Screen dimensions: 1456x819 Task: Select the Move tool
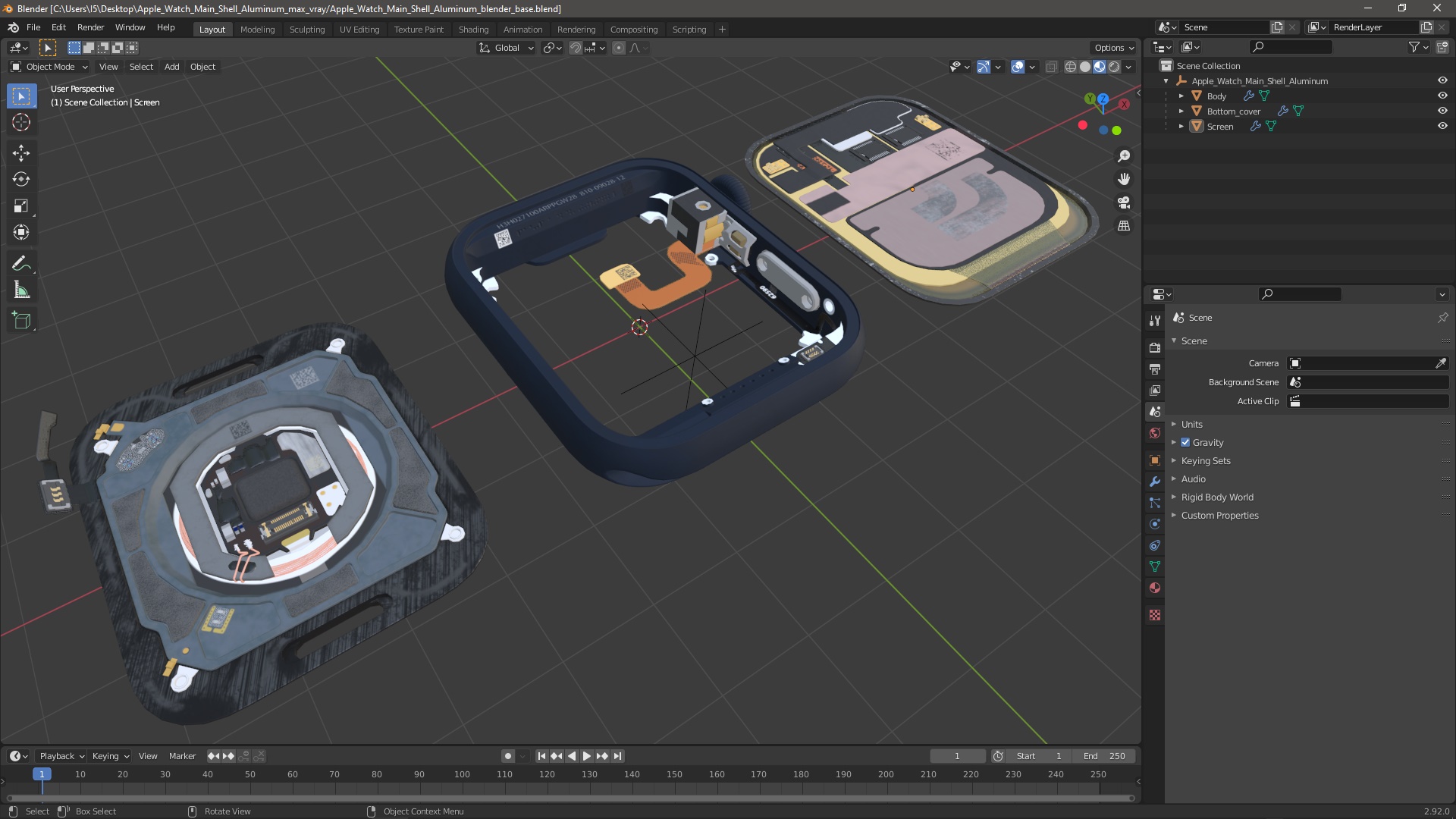tap(21, 153)
